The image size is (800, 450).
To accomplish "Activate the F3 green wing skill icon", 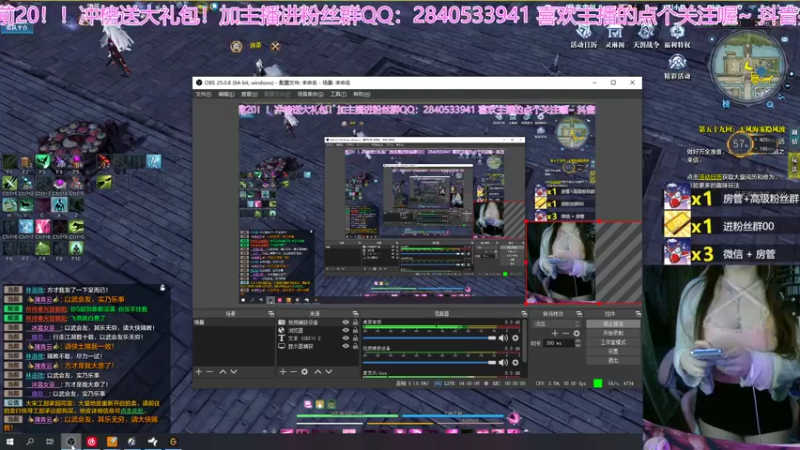I will (x=42, y=162).
